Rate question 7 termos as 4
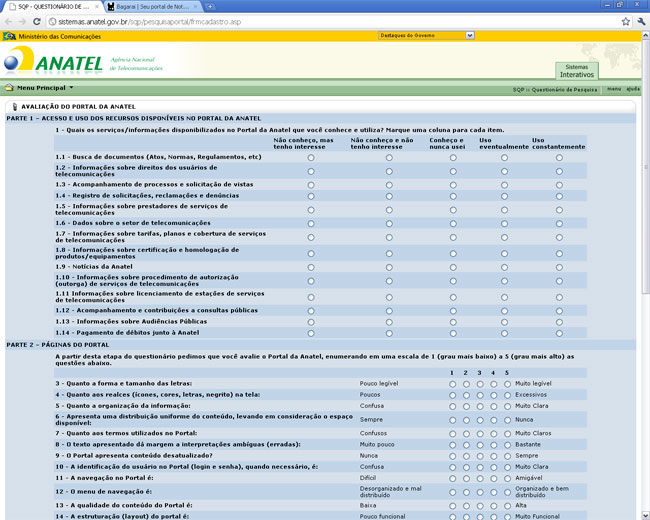Screen dimensions: 650x520 [494, 434]
